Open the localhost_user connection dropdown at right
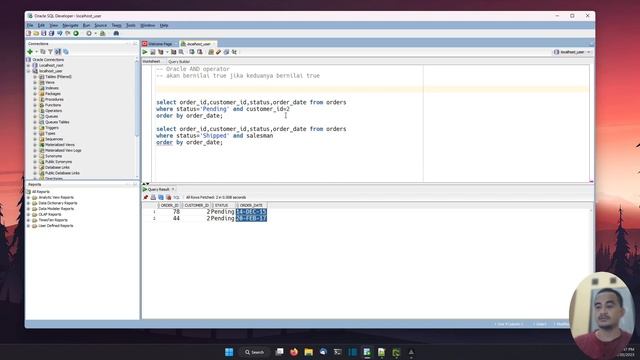Image resolution: width=640 pixels, height=360 pixels. point(573,52)
